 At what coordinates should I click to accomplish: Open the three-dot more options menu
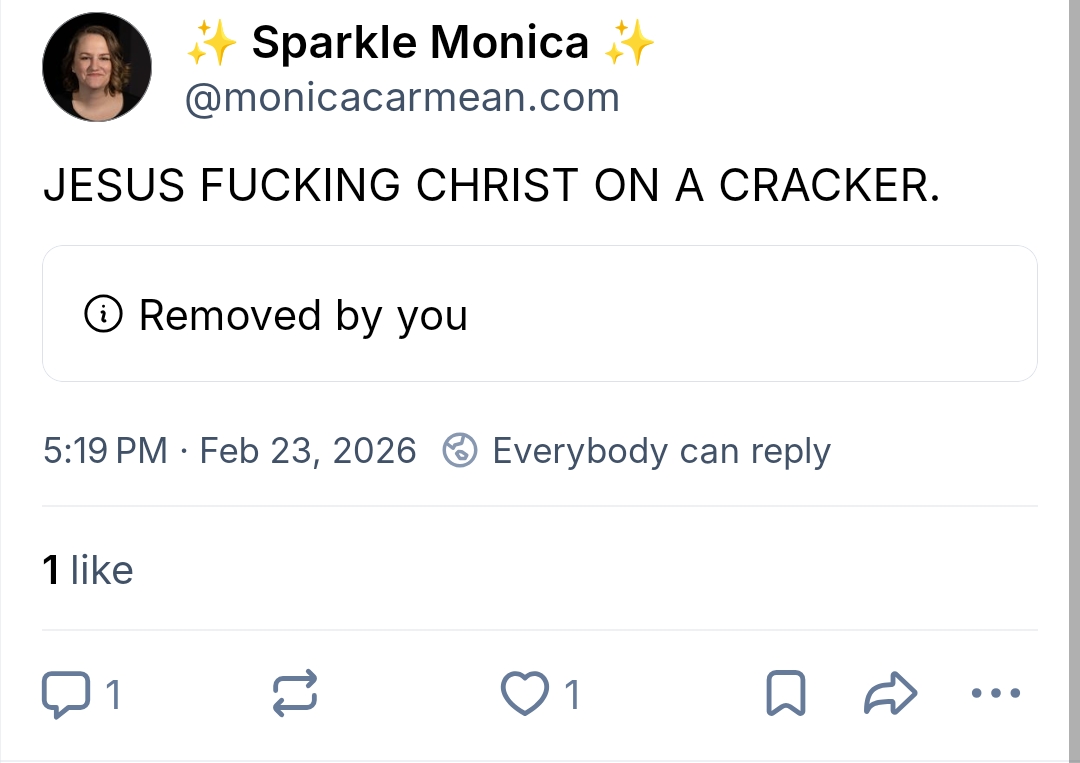coord(996,693)
